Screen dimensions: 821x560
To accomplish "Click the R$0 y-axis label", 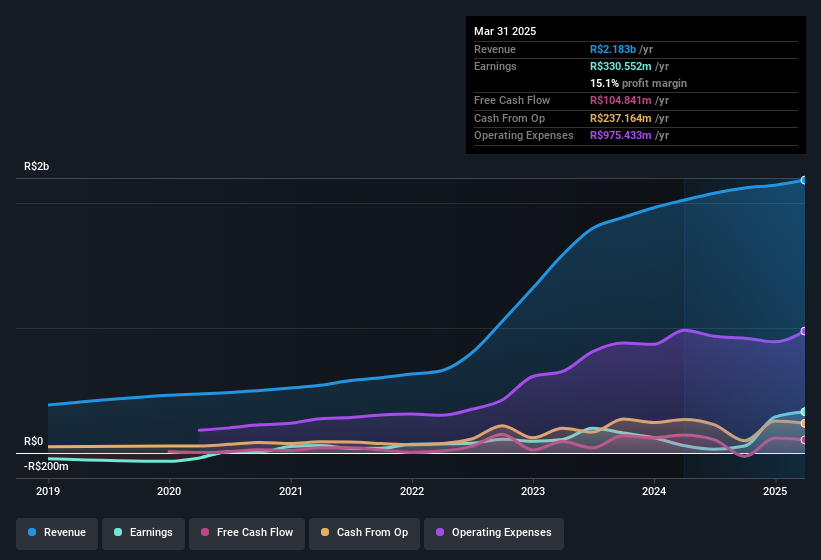I will (x=34, y=442).
